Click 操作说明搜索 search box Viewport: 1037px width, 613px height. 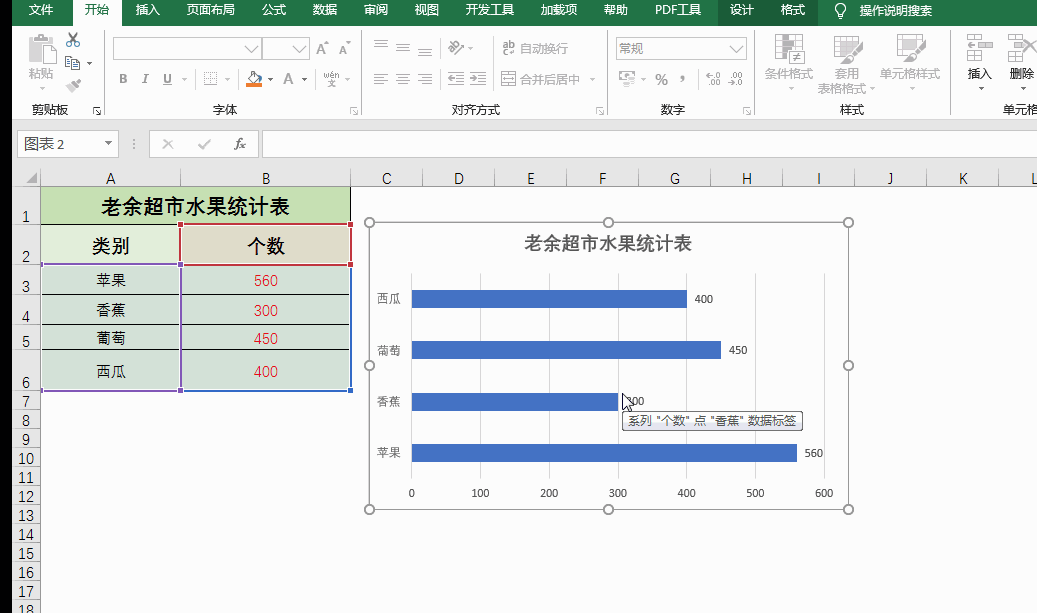895,11
